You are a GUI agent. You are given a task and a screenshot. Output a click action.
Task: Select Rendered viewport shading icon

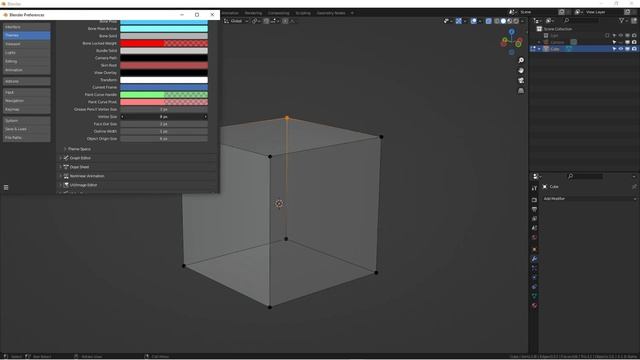pyautogui.click(x=516, y=21)
